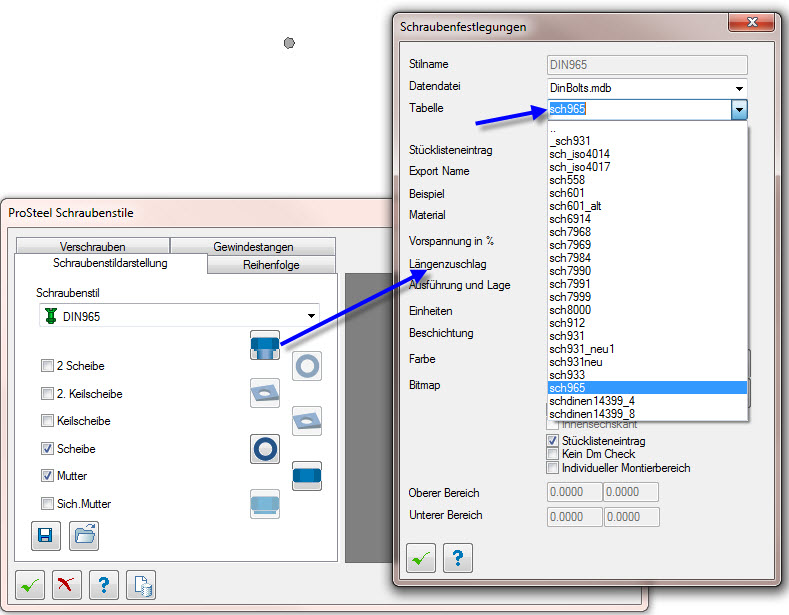Select schdinen14399_8 in the list
Image resolution: width=789 pixels, height=615 pixels.
tap(647, 414)
